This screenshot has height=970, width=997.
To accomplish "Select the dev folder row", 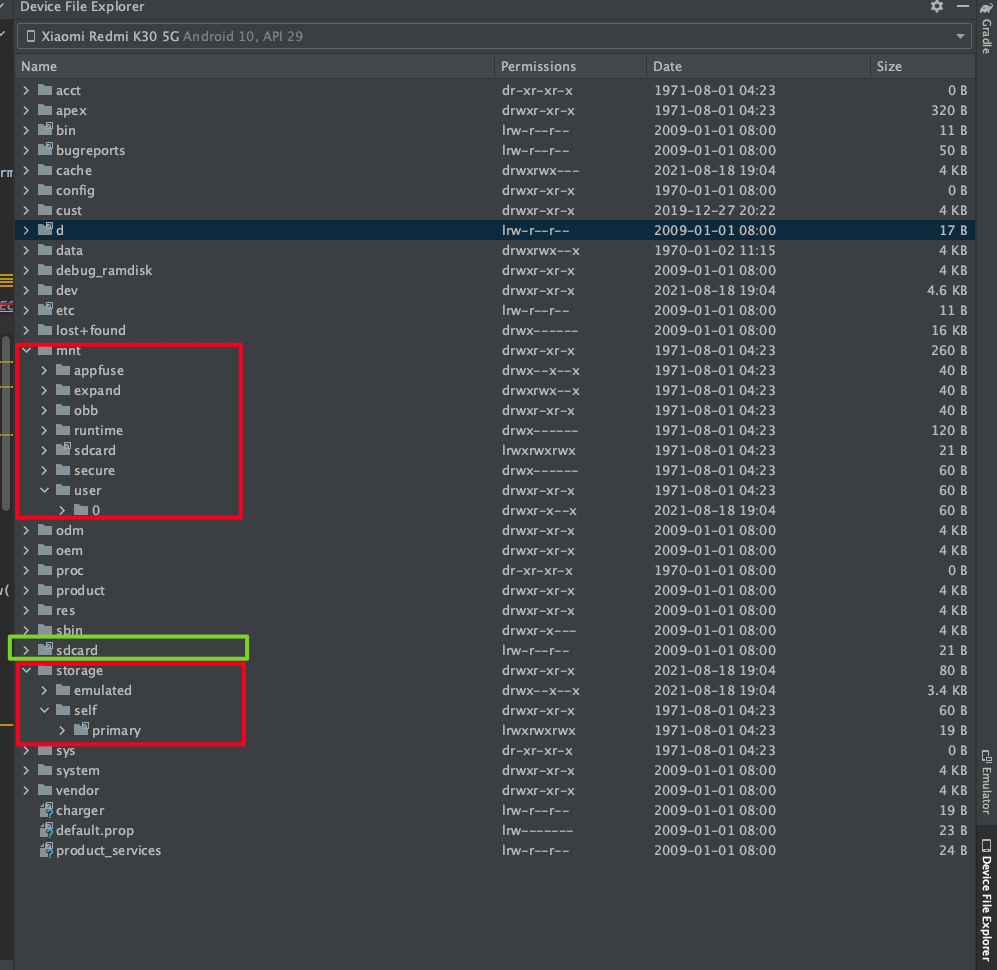I will tap(495, 290).
